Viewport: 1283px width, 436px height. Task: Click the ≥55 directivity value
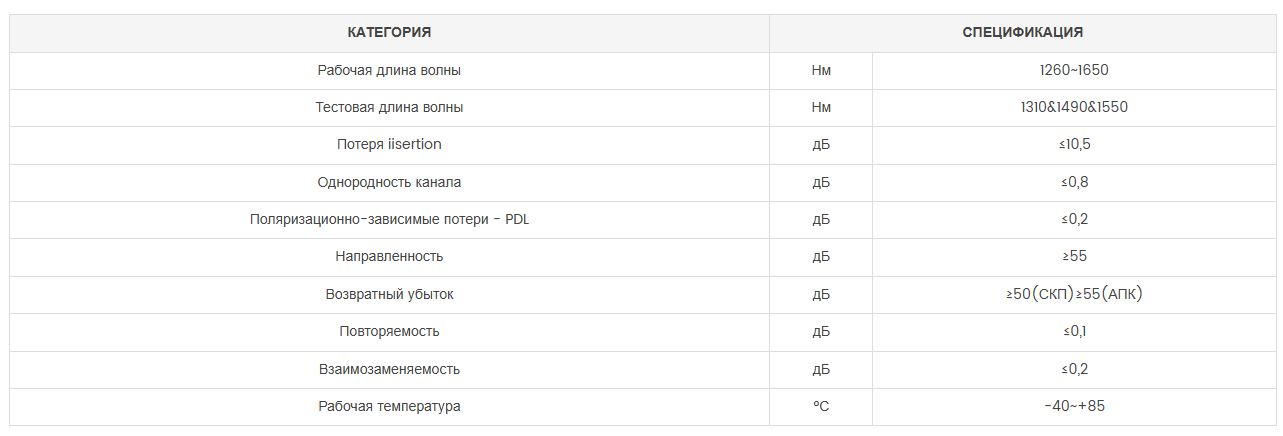[1074, 257]
